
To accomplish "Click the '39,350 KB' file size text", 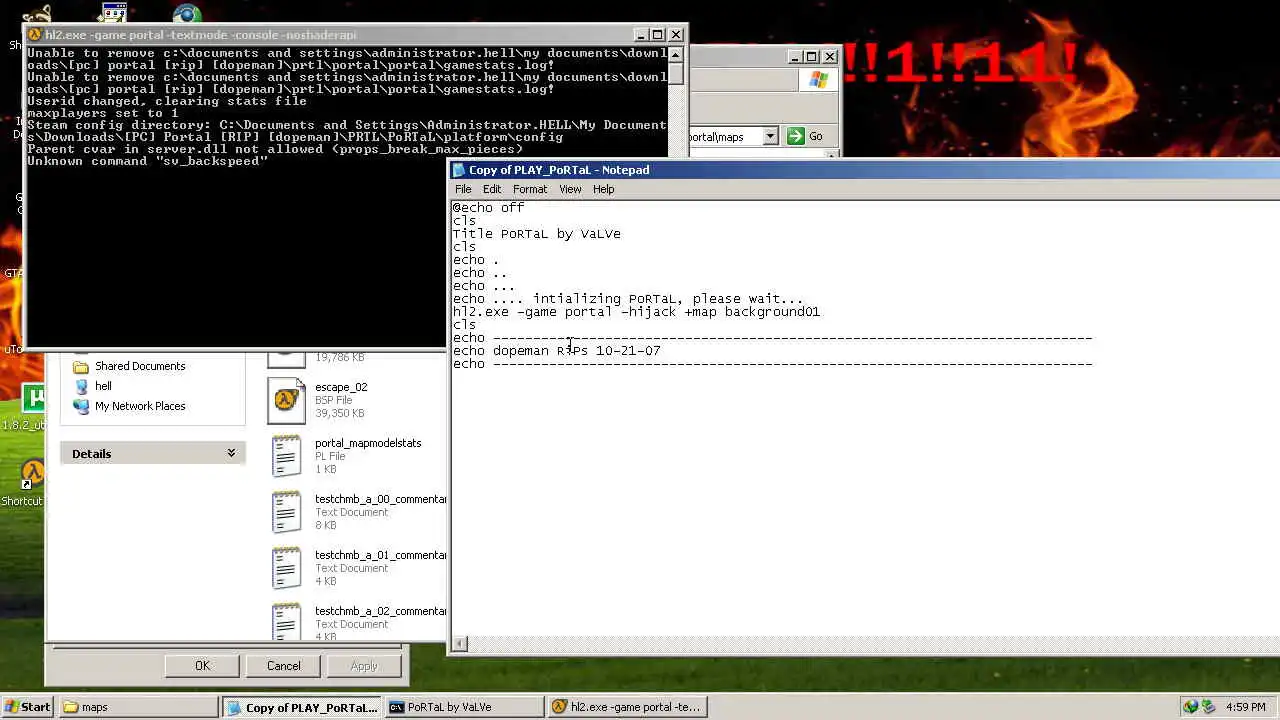I will pos(340,413).
